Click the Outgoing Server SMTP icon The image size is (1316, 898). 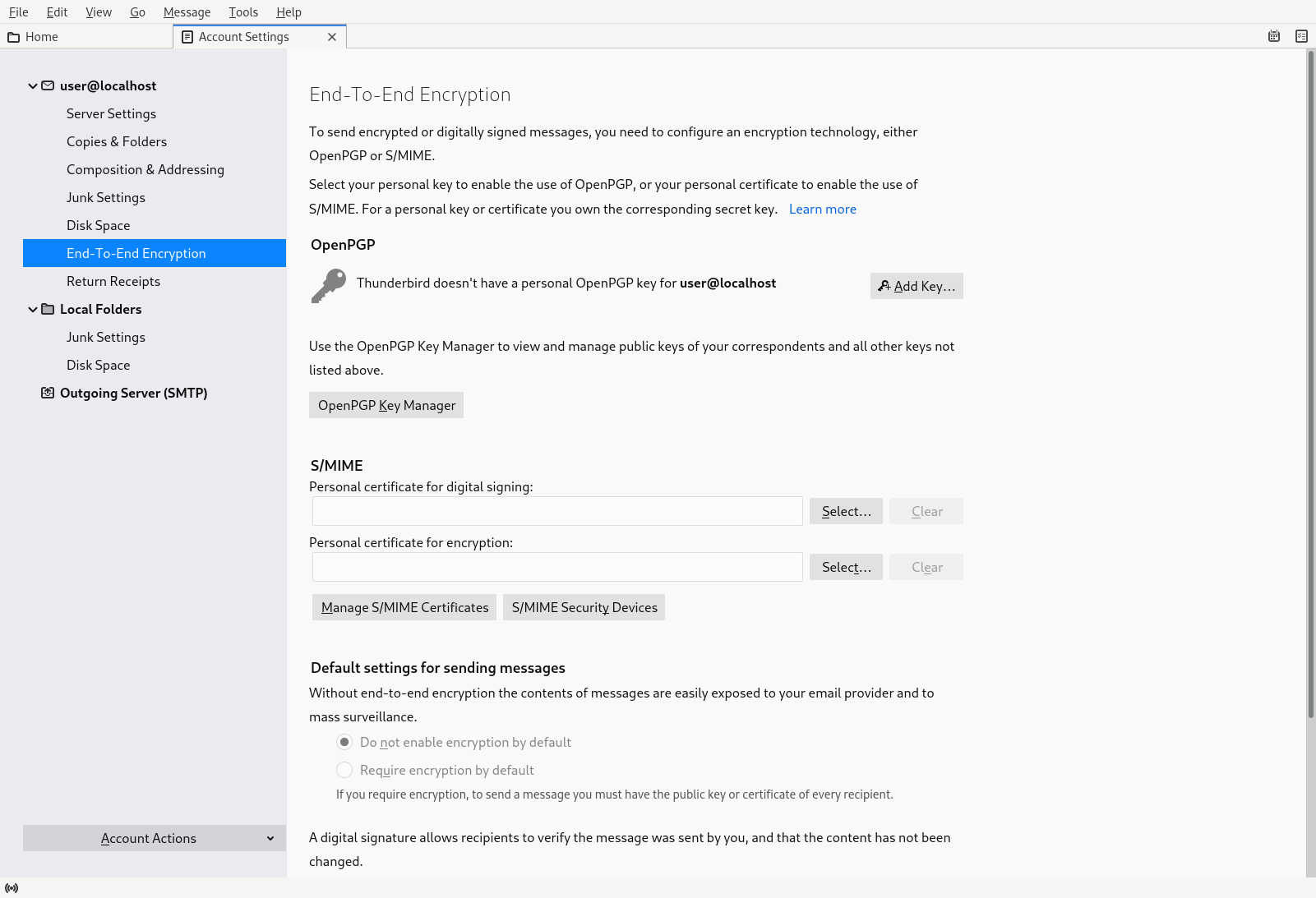click(x=48, y=393)
